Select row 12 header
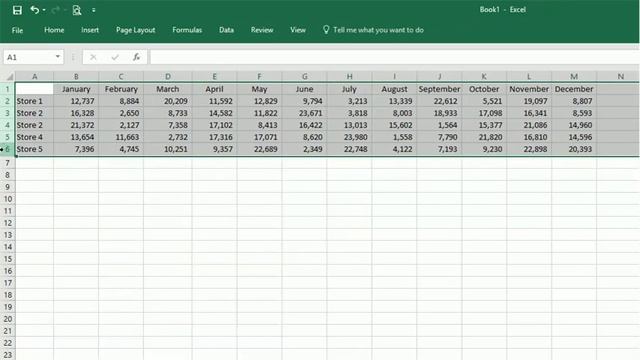Image resolution: width=640 pixels, height=360 pixels. pos(7,223)
